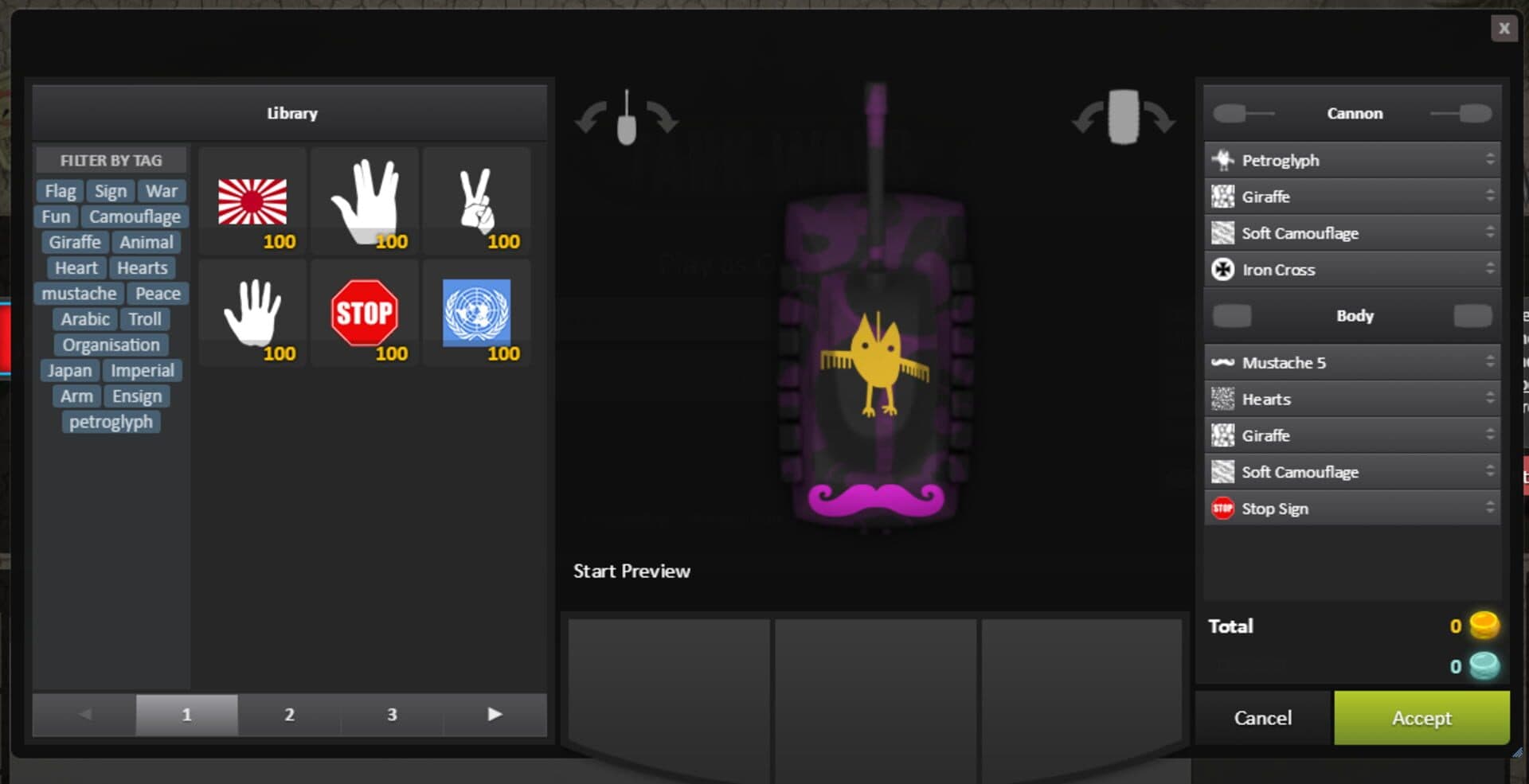The width and height of the screenshot is (1529, 784).
Task: Go to library page 3
Action: pyautogui.click(x=392, y=714)
